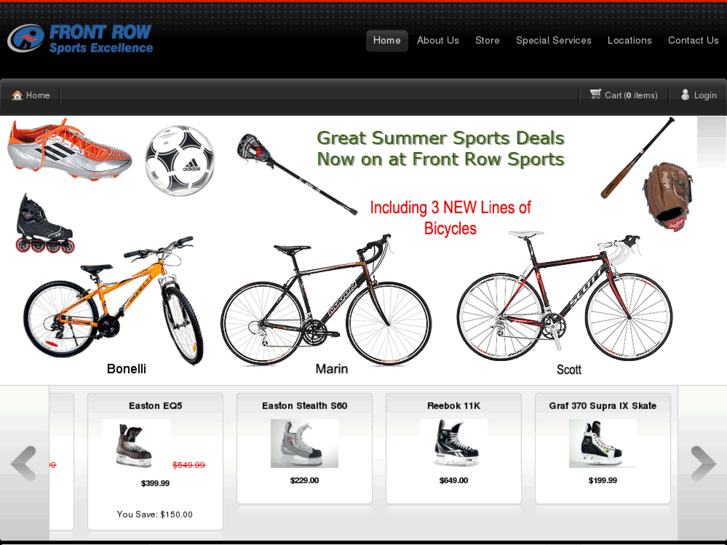This screenshot has height=545, width=727.
Task: Open the shopping cart icon
Action: point(595,94)
